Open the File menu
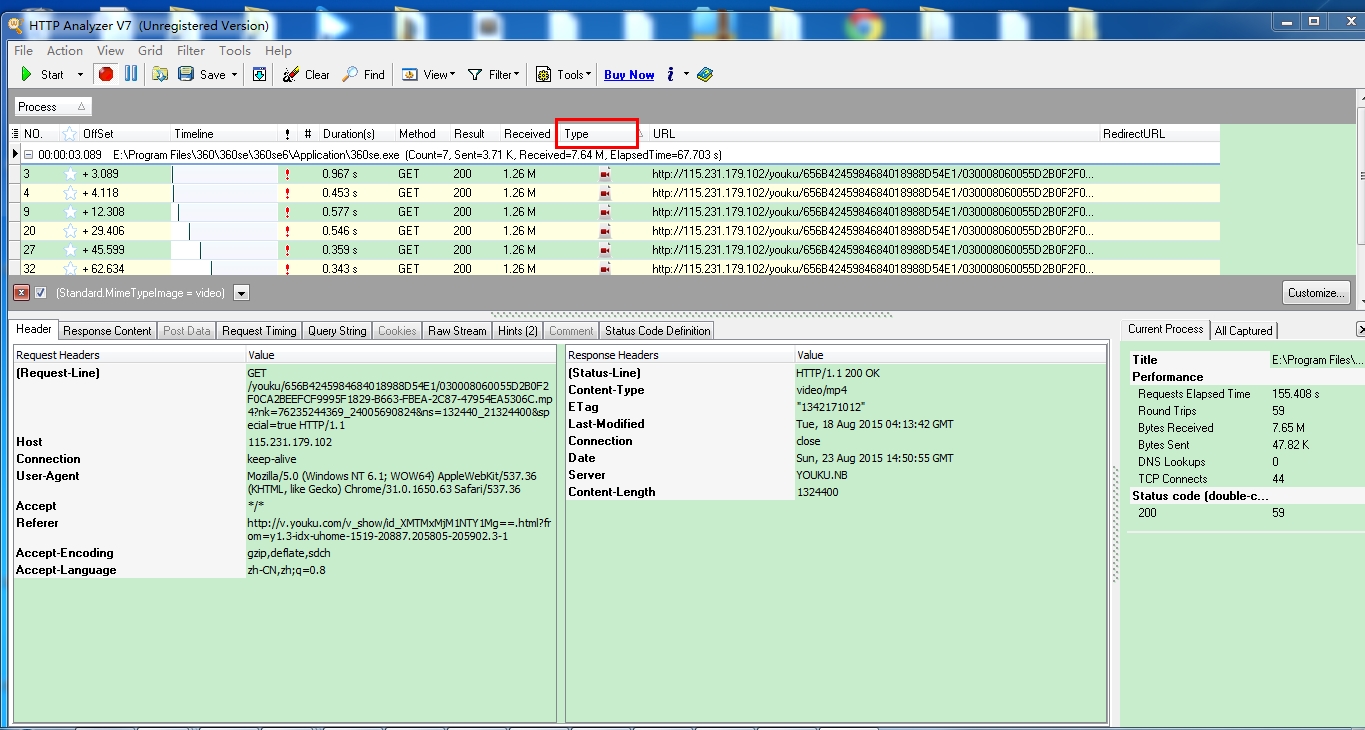Viewport: 1365px width, 730px height. [x=23, y=51]
